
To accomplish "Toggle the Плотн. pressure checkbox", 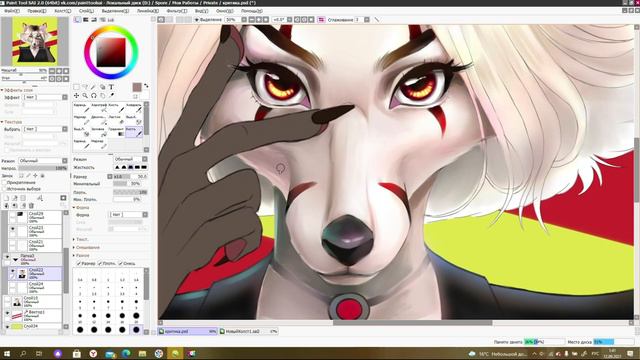I will tap(100, 264).
